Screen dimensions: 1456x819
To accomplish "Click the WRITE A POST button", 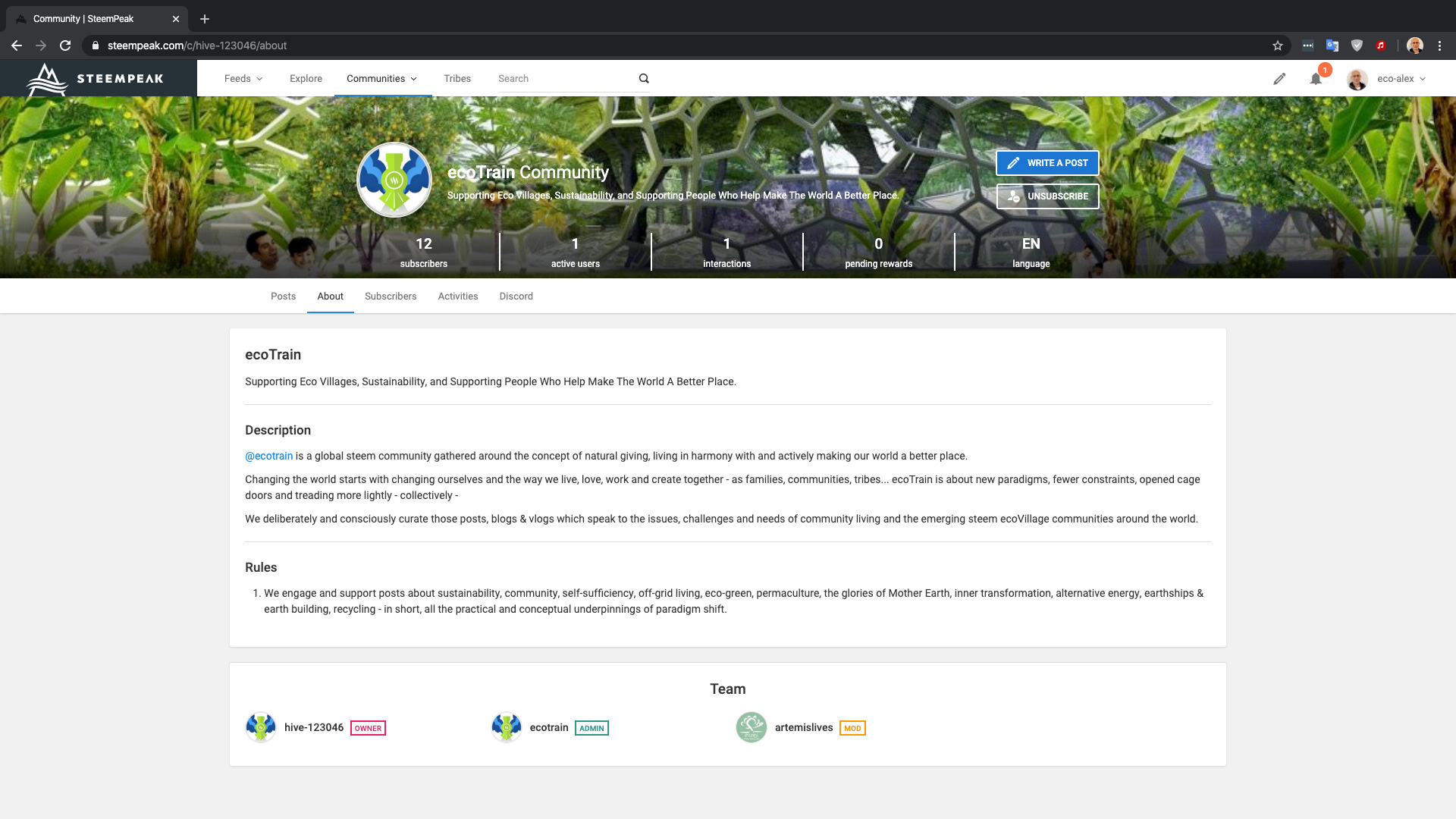I will 1047,163.
